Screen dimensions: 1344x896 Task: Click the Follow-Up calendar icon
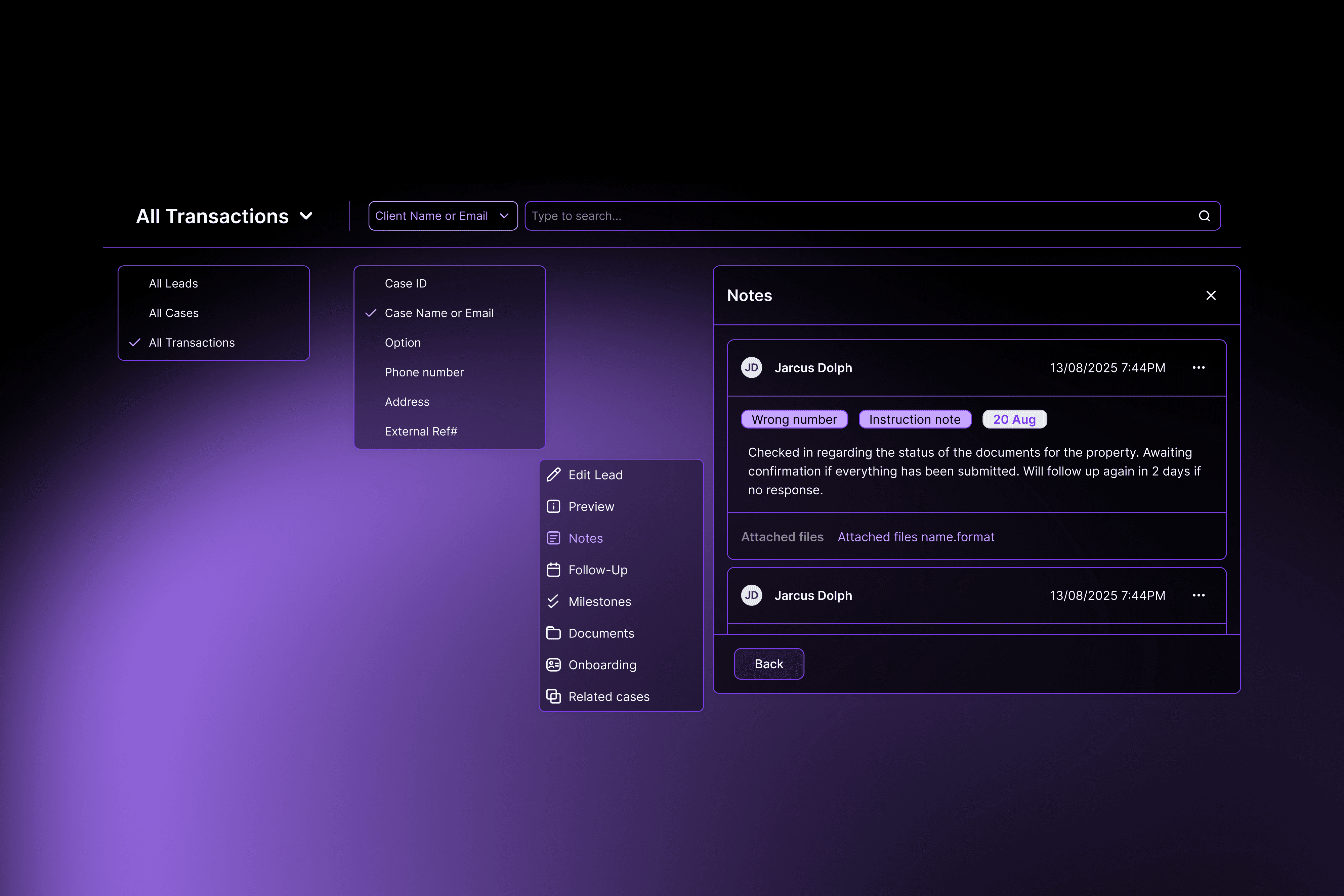pyautogui.click(x=553, y=570)
